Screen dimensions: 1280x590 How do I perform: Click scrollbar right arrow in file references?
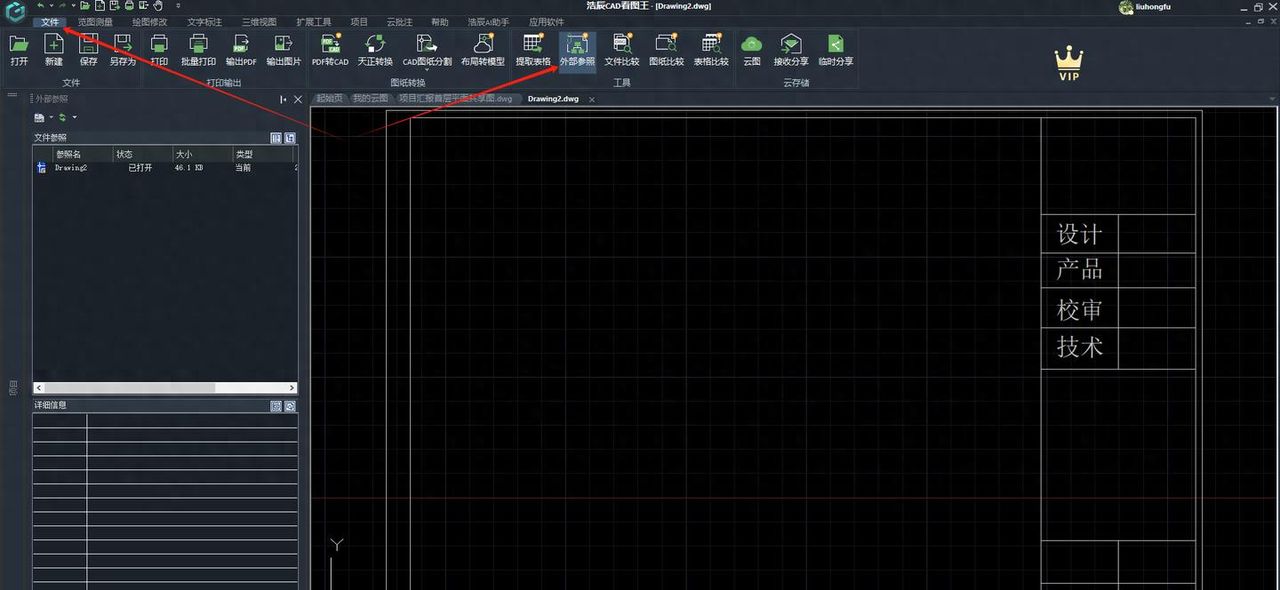[292, 388]
